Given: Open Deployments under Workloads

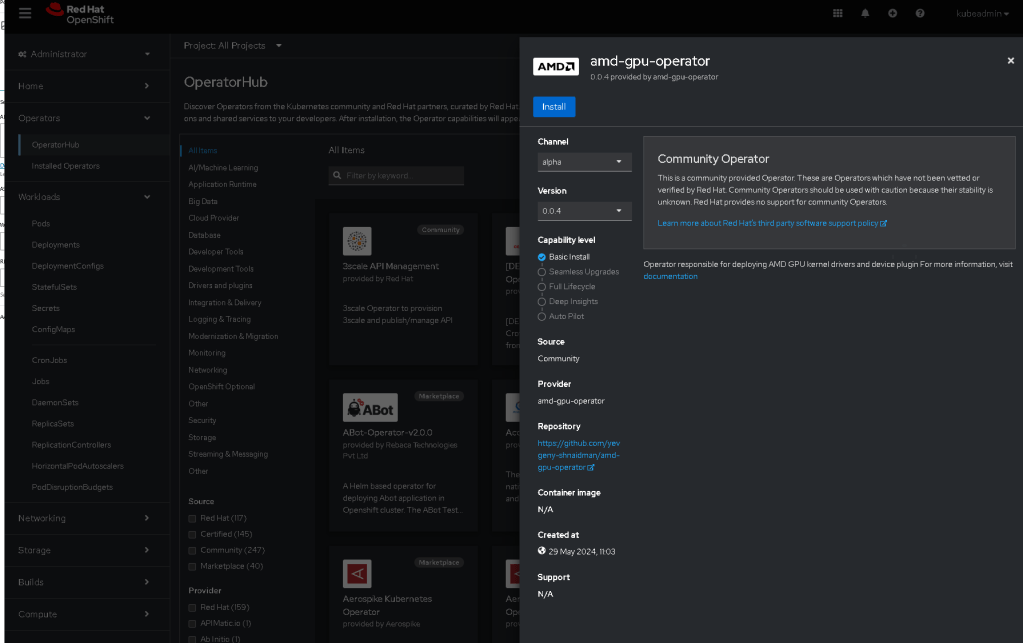Looking at the screenshot, I should pos(55,245).
